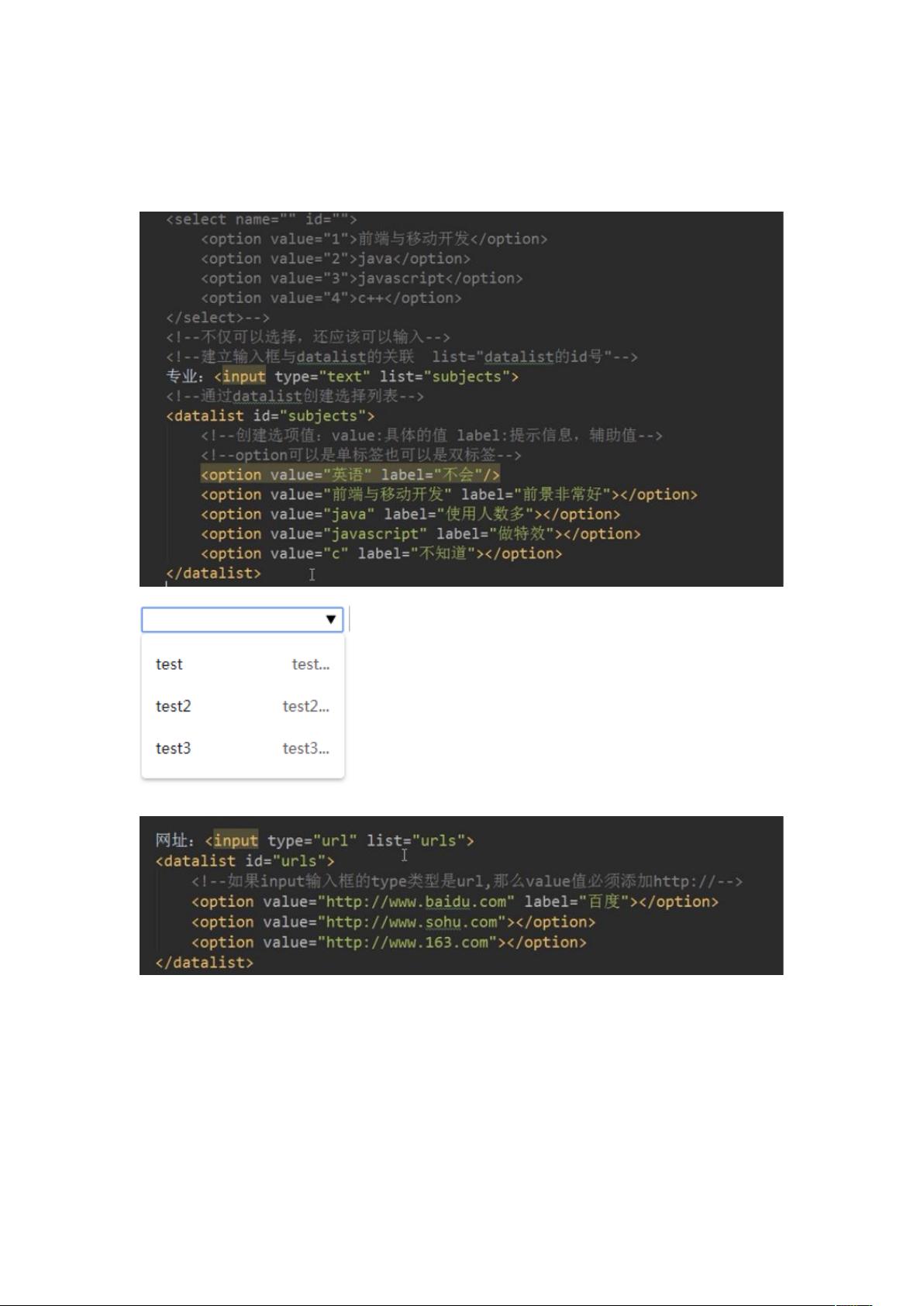The image size is (924, 1306).
Task: Click the line 专业: input type="text" list="subjects"
Action: [x=342, y=377]
